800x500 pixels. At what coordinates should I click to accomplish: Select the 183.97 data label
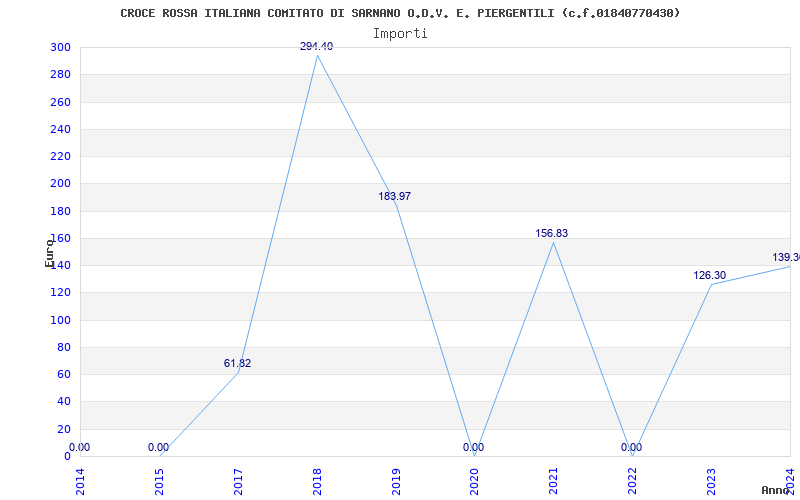[394, 196]
